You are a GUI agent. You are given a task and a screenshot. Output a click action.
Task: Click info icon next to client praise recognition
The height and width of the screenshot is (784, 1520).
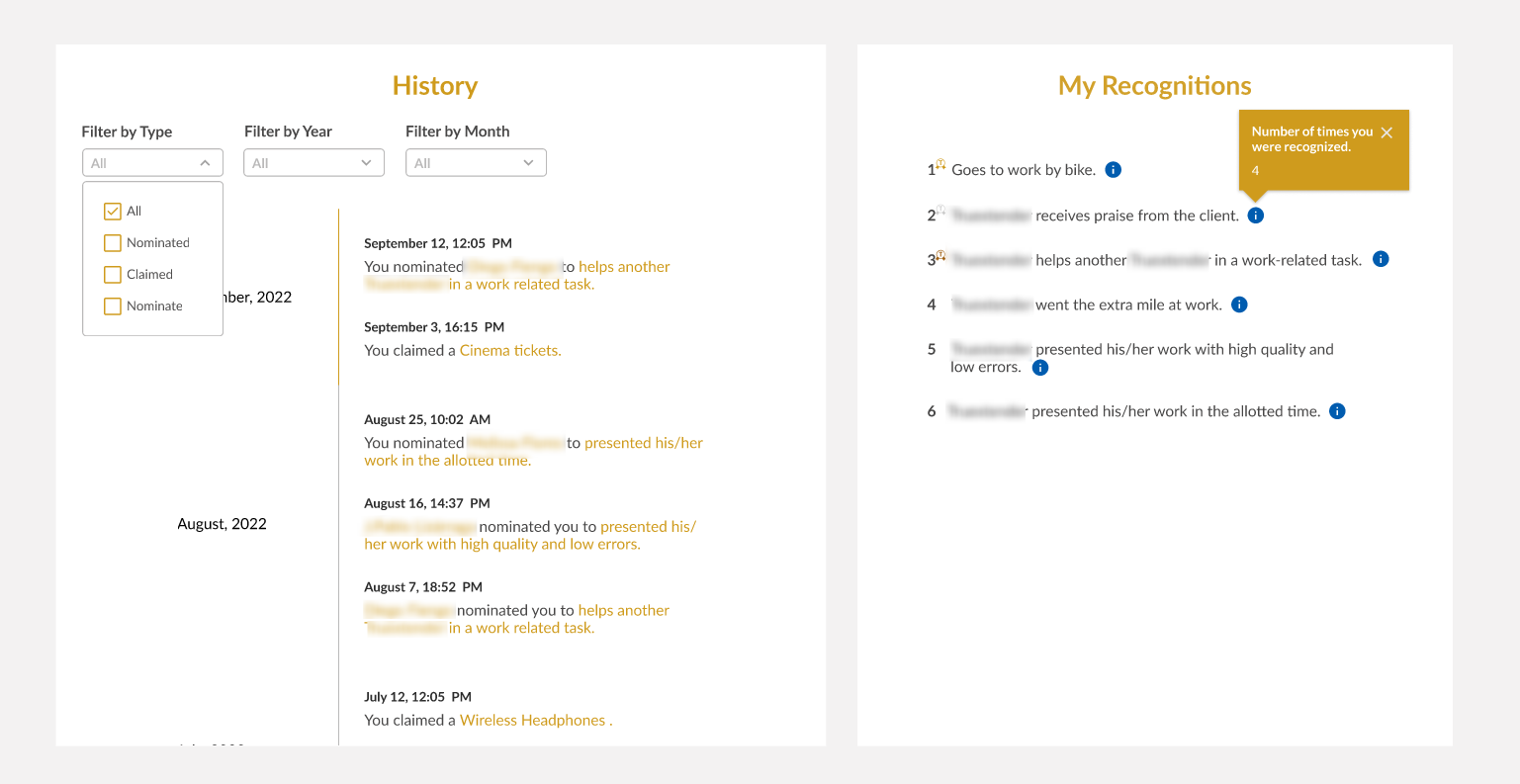[1255, 216]
